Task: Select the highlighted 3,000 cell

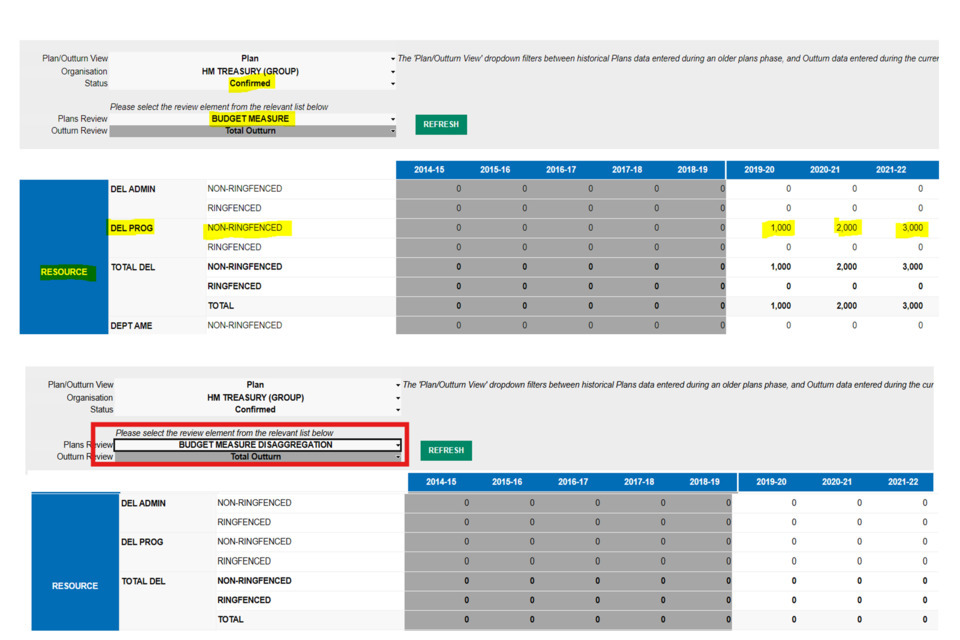Action: click(x=912, y=228)
